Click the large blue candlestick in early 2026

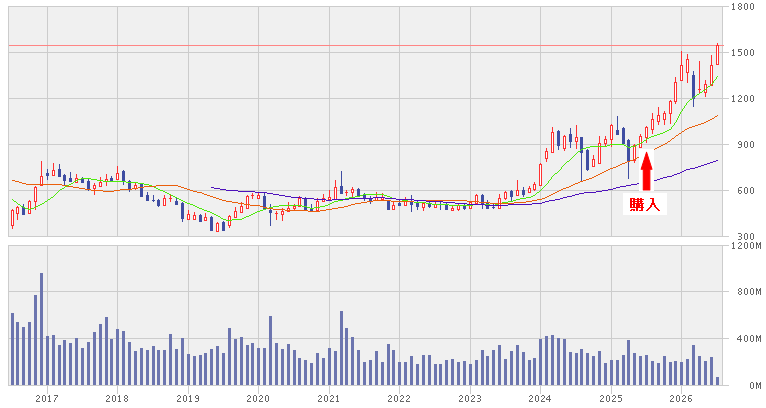(x=693, y=86)
